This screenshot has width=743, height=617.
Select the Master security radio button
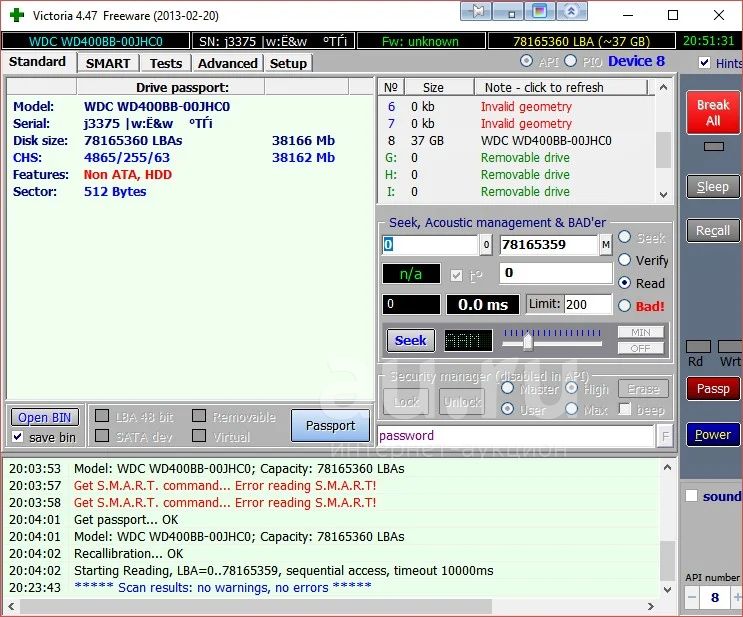[507, 388]
